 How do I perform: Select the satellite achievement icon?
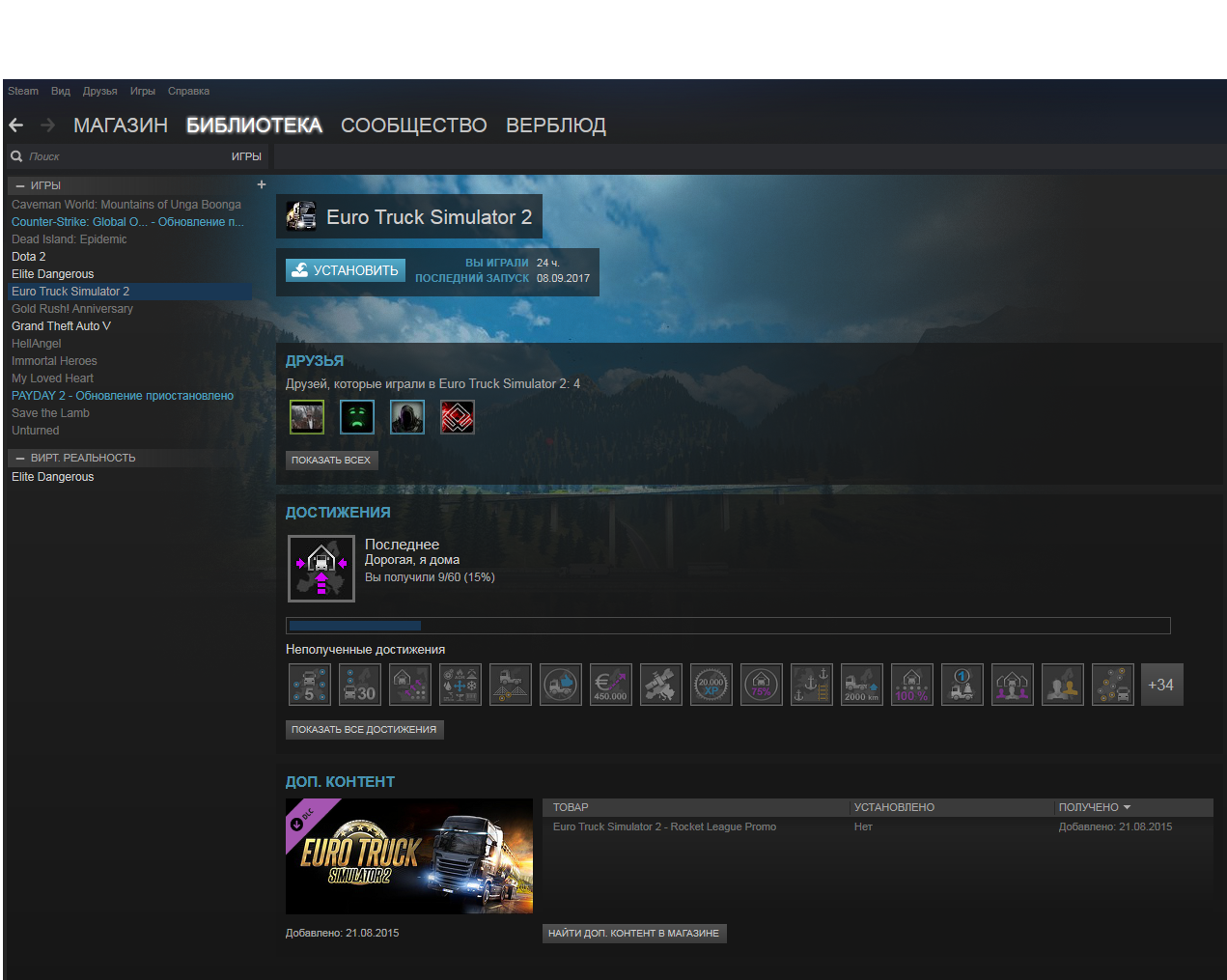[x=661, y=685]
